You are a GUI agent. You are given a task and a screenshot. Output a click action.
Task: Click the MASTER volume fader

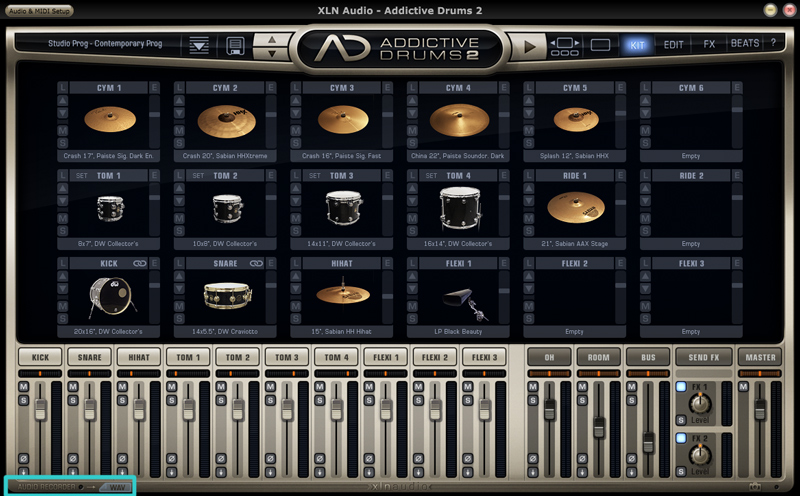click(x=760, y=410)
